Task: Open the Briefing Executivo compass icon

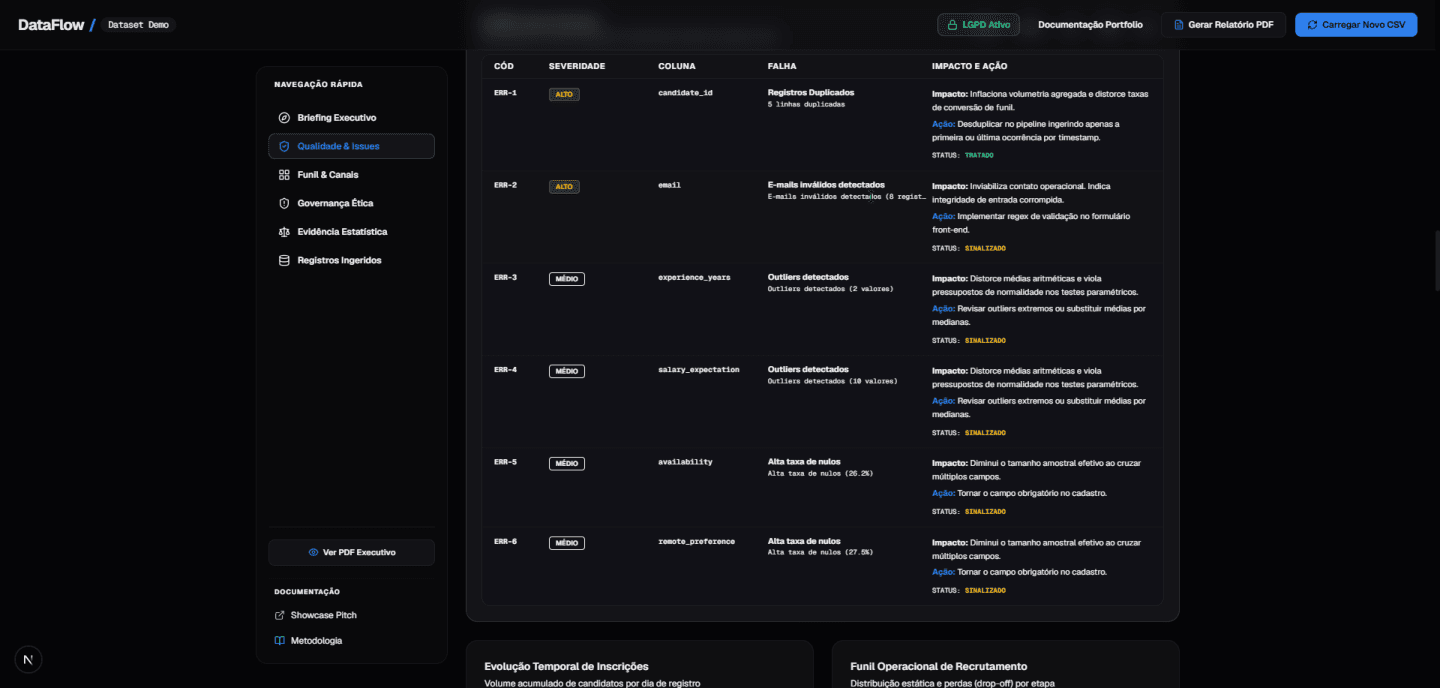Action: (284, 118)
